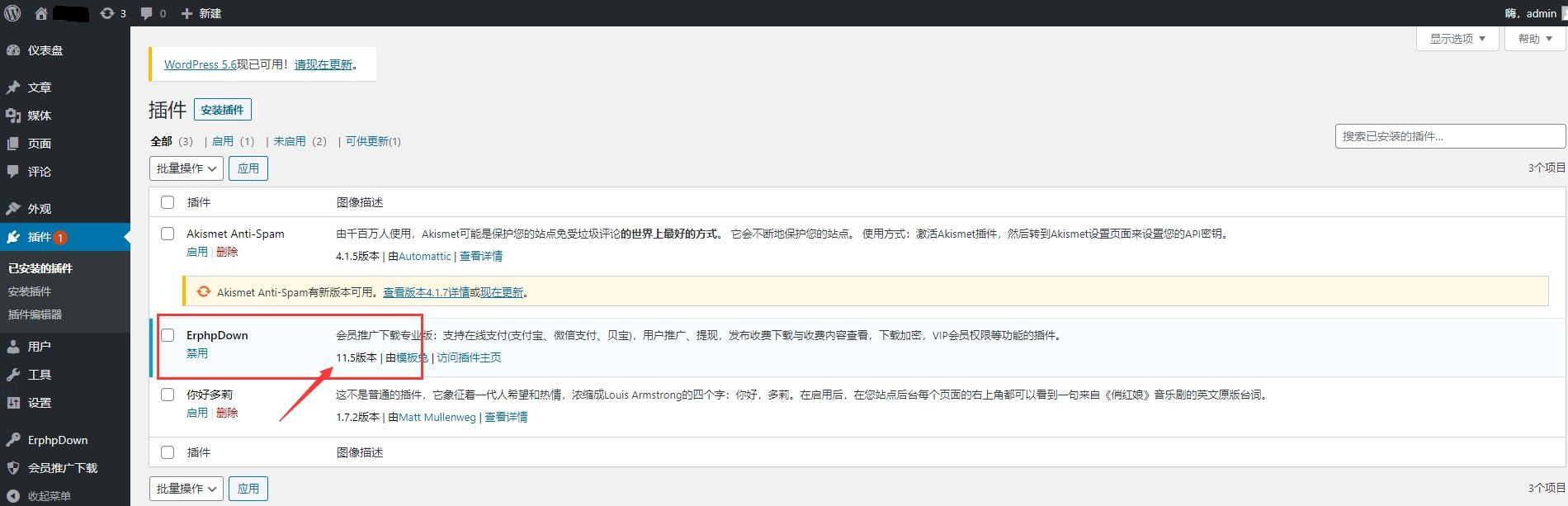Click the collapse menu arrow icon
The image size is (1568, 506).
coord(13,496)
